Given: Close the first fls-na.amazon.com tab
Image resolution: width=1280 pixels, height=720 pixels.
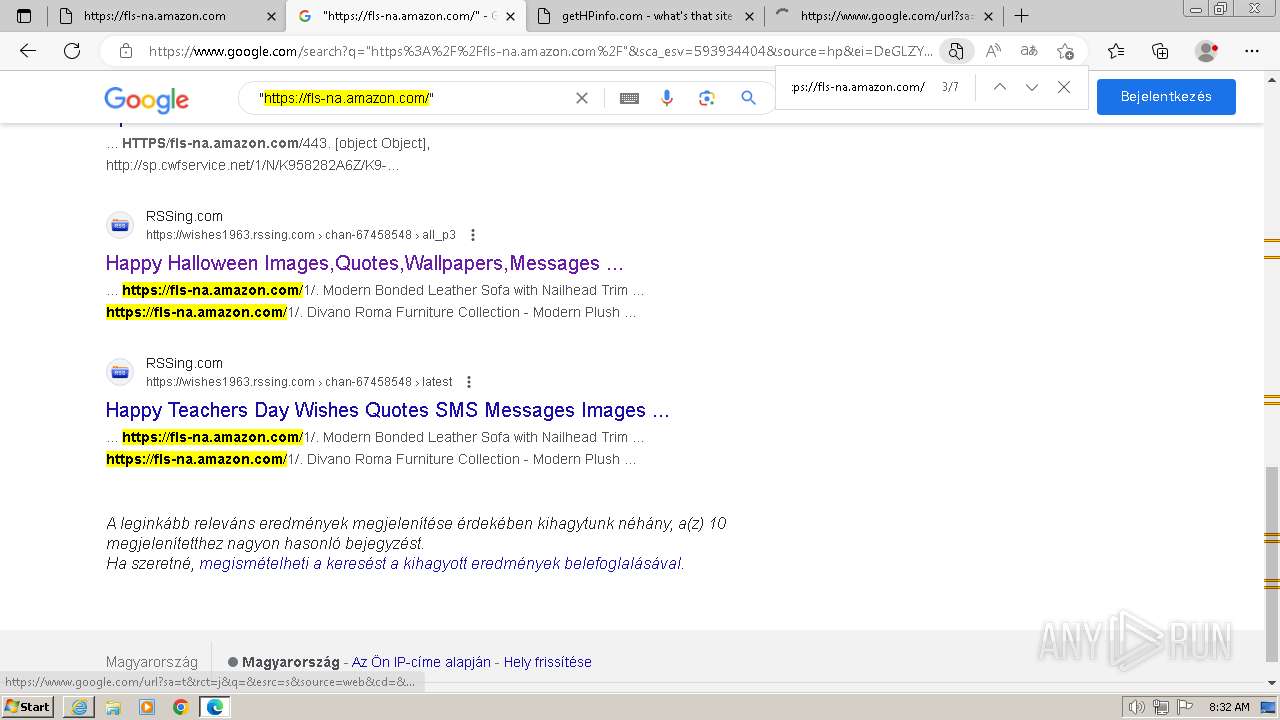Looking at the screenshot, I should [271, 16].
